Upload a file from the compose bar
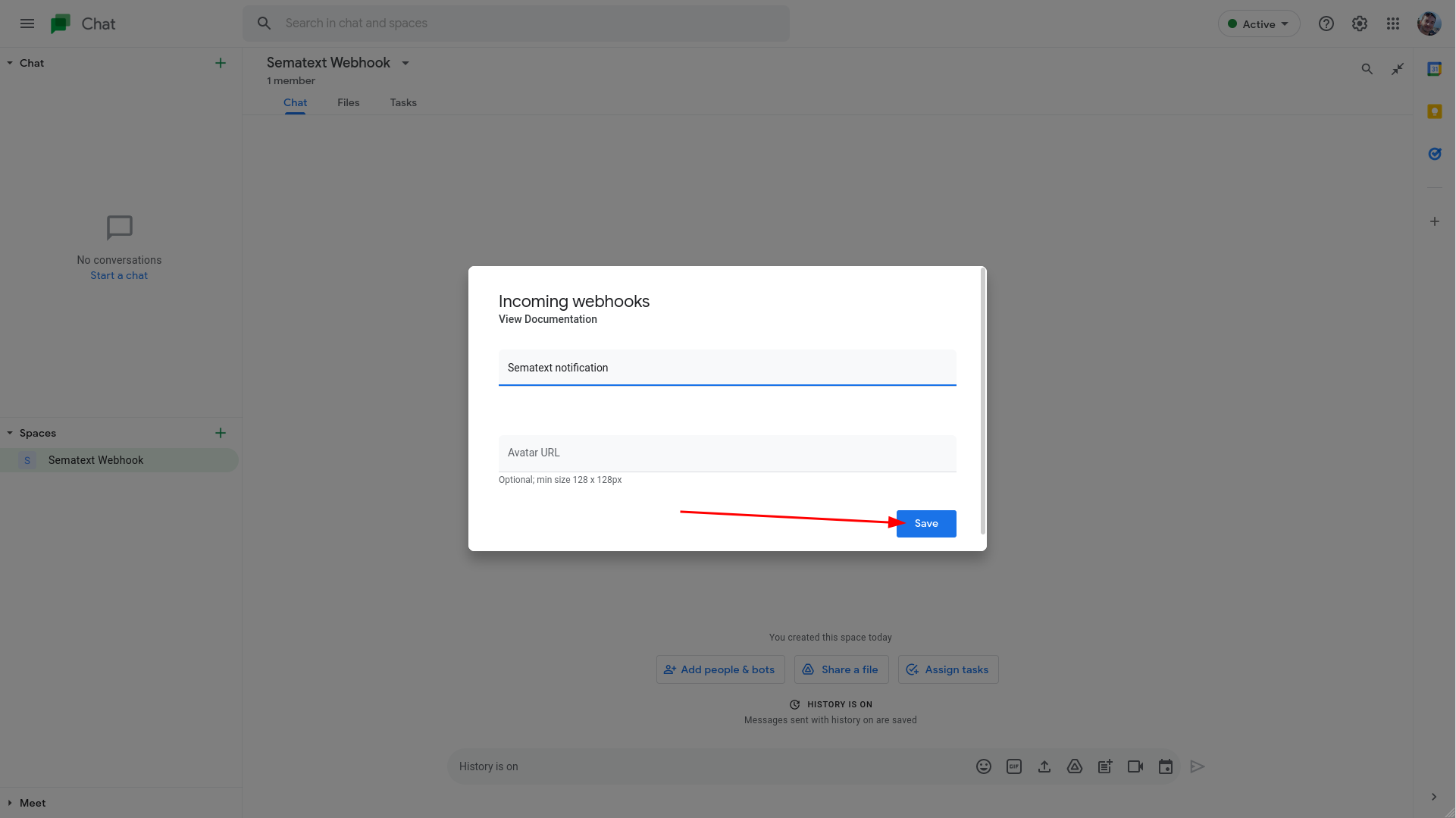Screen dimensions: 1456x818 pos(1044,766)
